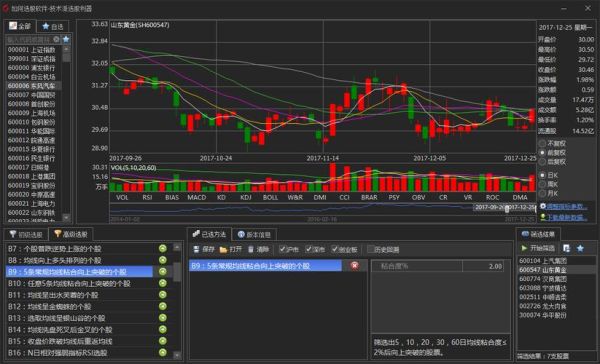The image size is (600, 364).
Task: Select the MACD indicator below the chart
Action: pyautogui.click(x=197, y=198)
